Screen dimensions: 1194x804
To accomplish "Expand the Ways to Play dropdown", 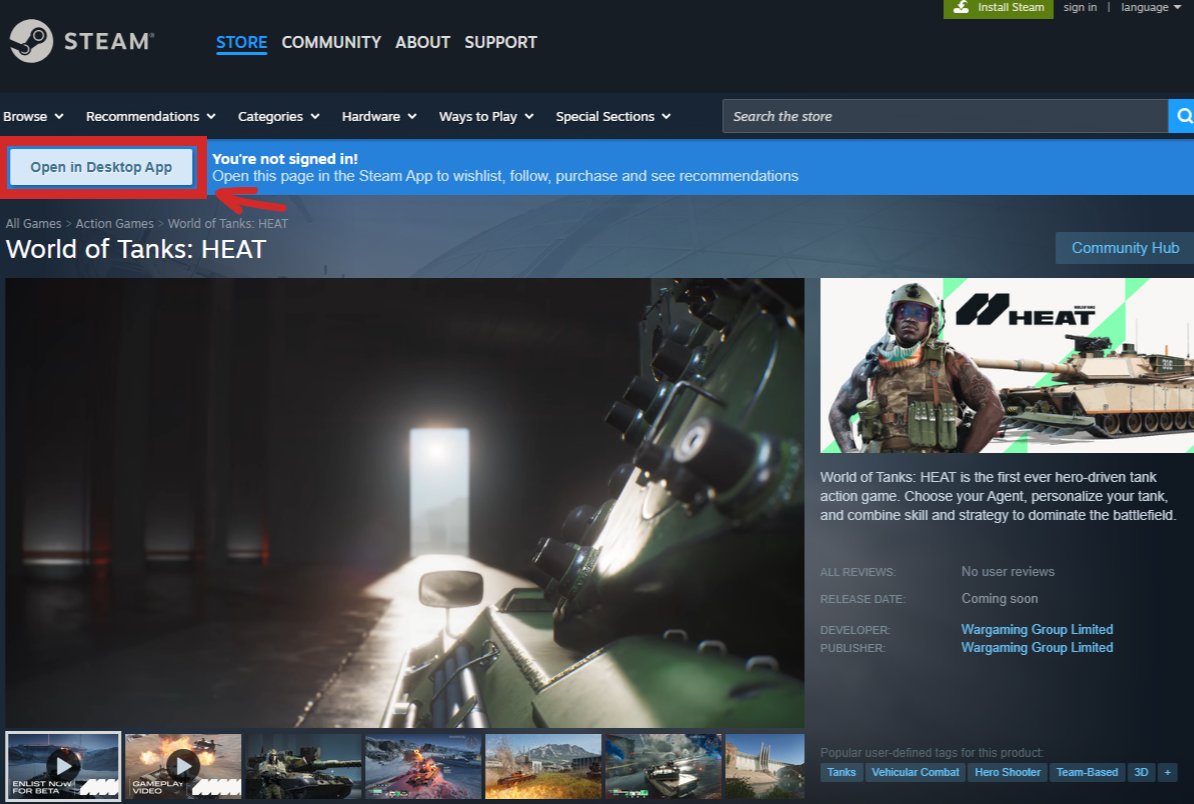I will click(x=487, y=116).
